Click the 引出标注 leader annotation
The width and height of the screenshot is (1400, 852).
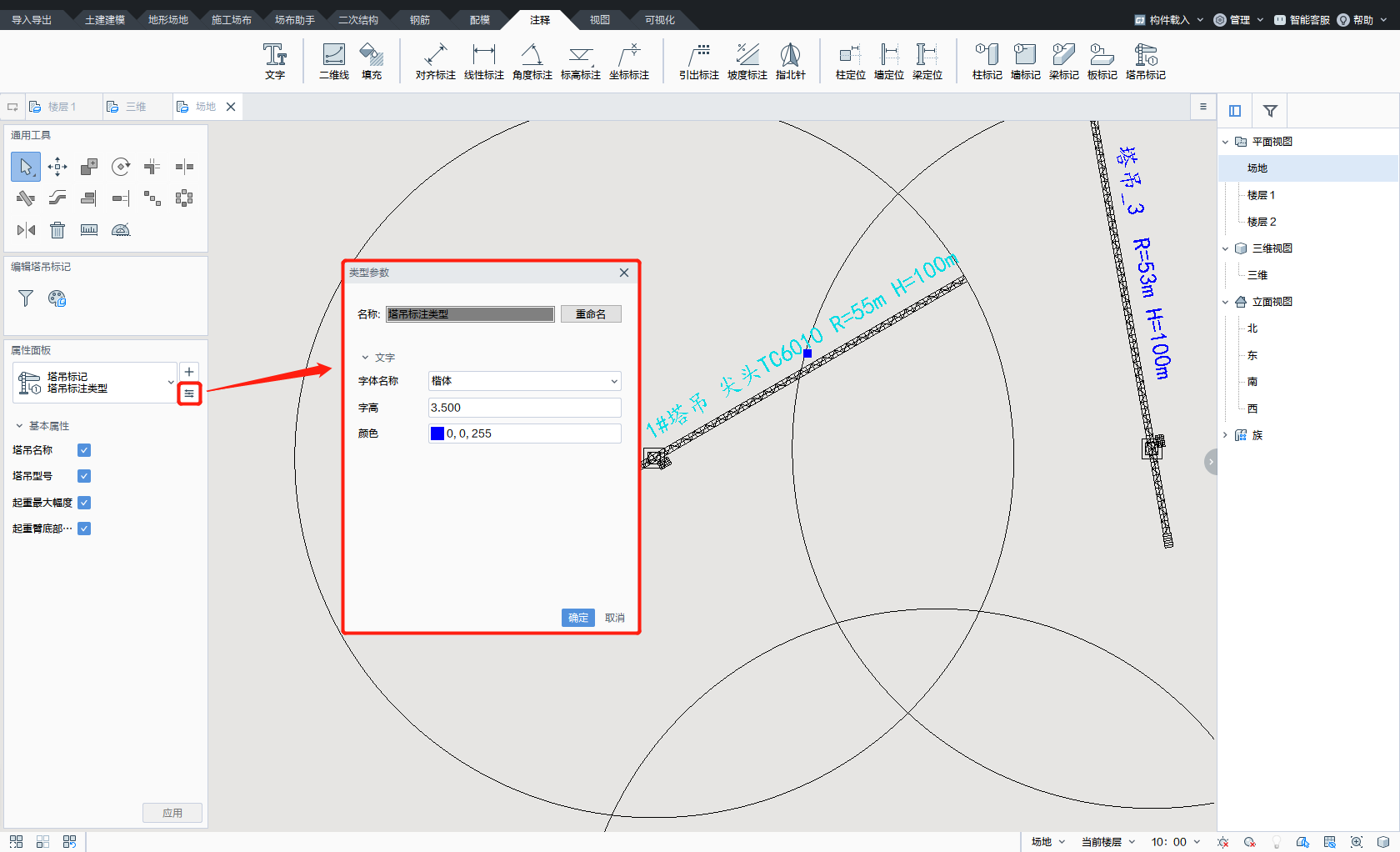699,62
